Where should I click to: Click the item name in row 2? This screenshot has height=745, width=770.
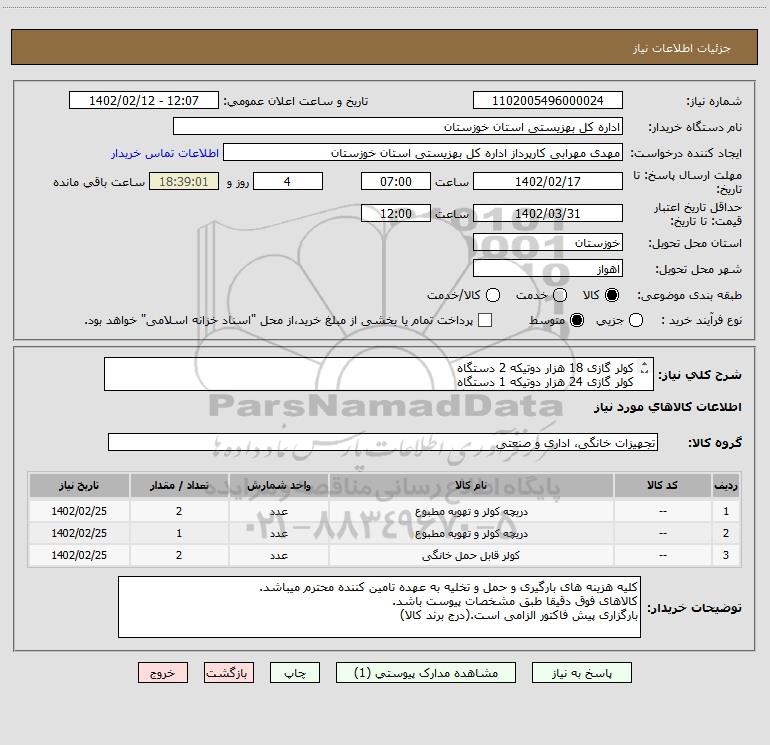pyautogui.click(x=470, y=533)
